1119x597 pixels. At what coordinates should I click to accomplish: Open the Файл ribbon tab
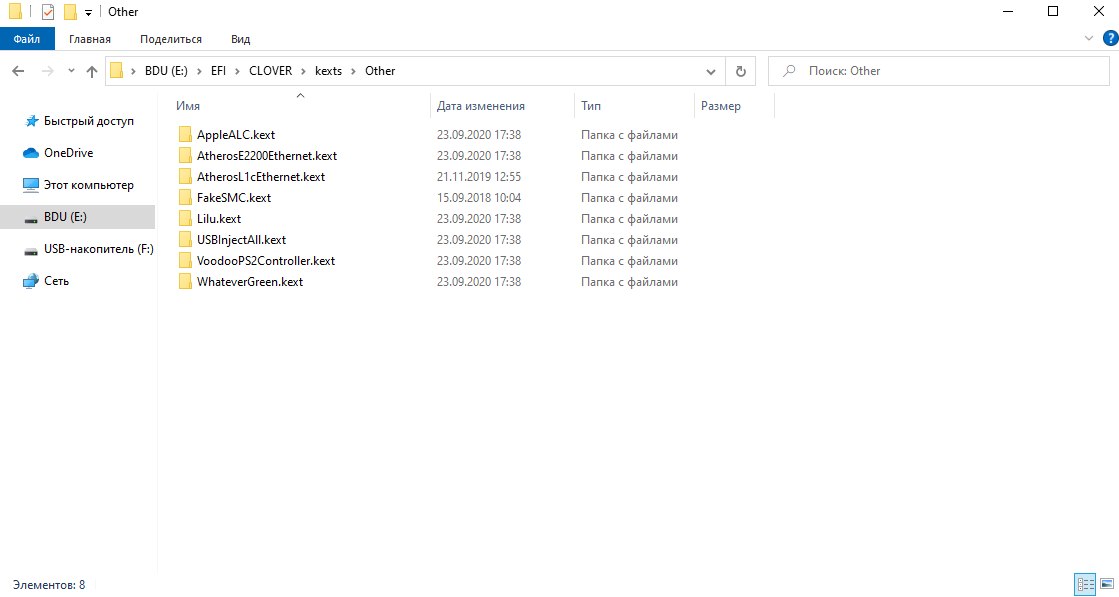click(27, 39)
